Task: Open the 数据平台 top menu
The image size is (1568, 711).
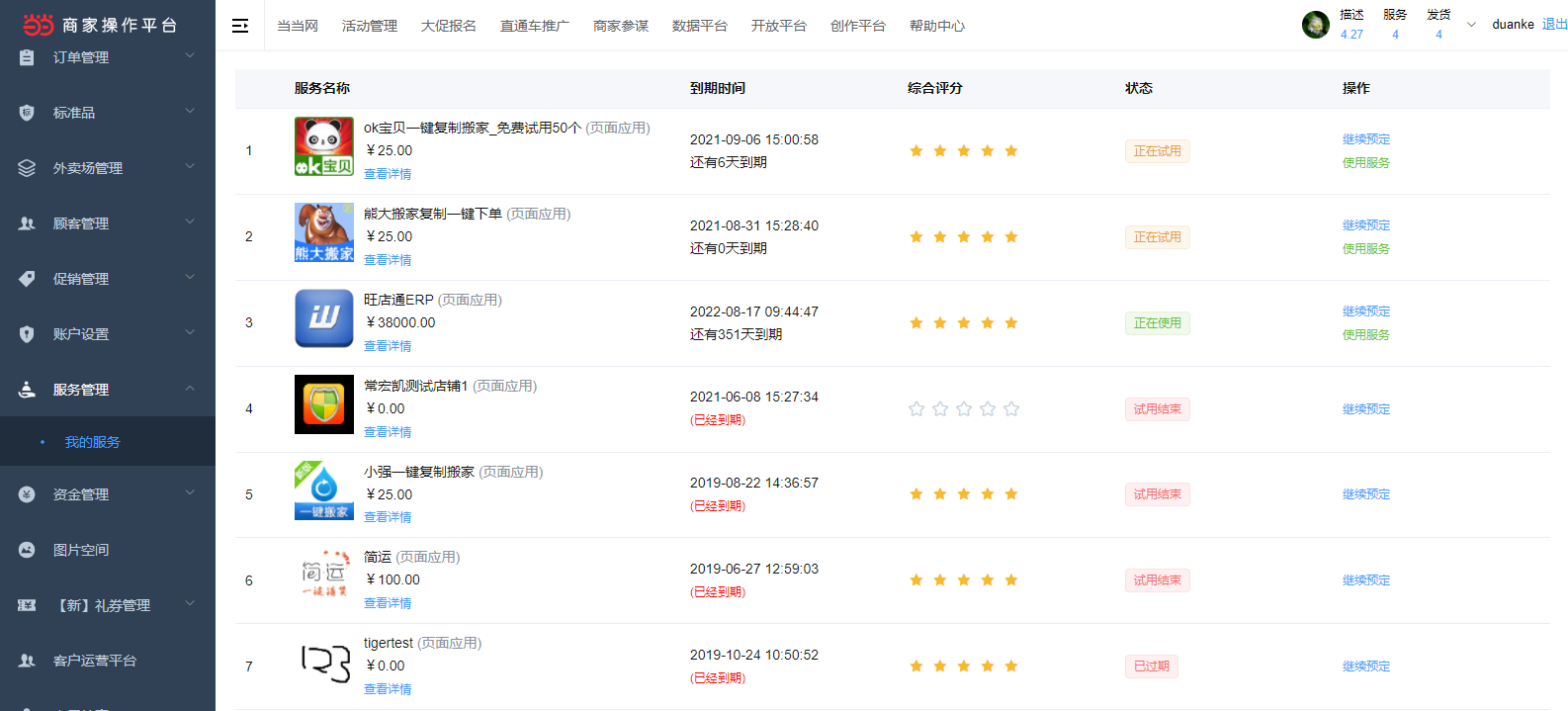Action: click(700, 26)
